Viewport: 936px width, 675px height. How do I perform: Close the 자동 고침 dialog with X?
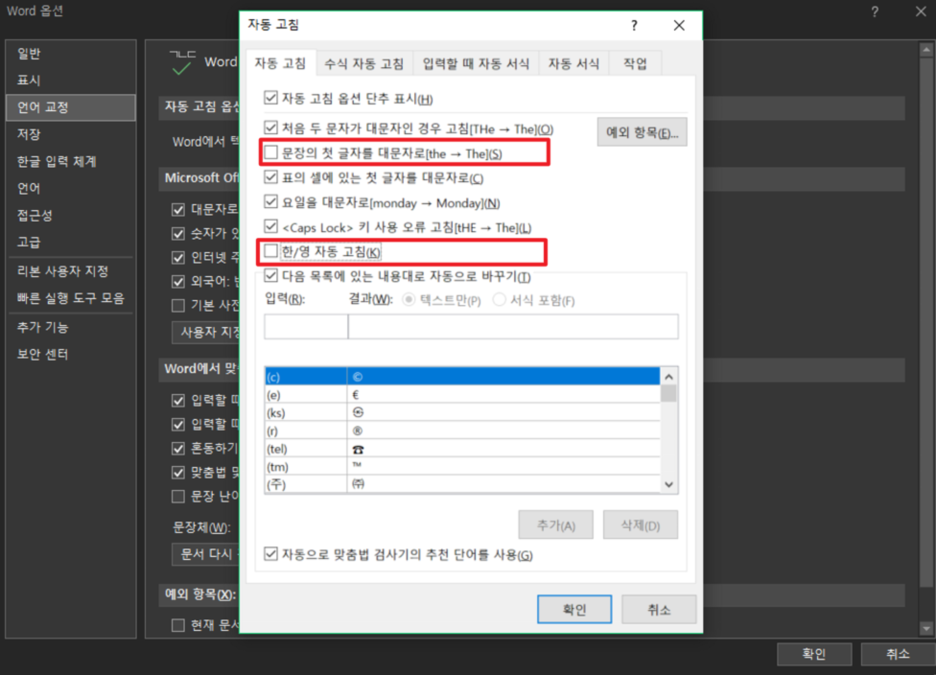click(x=679, y=26)
